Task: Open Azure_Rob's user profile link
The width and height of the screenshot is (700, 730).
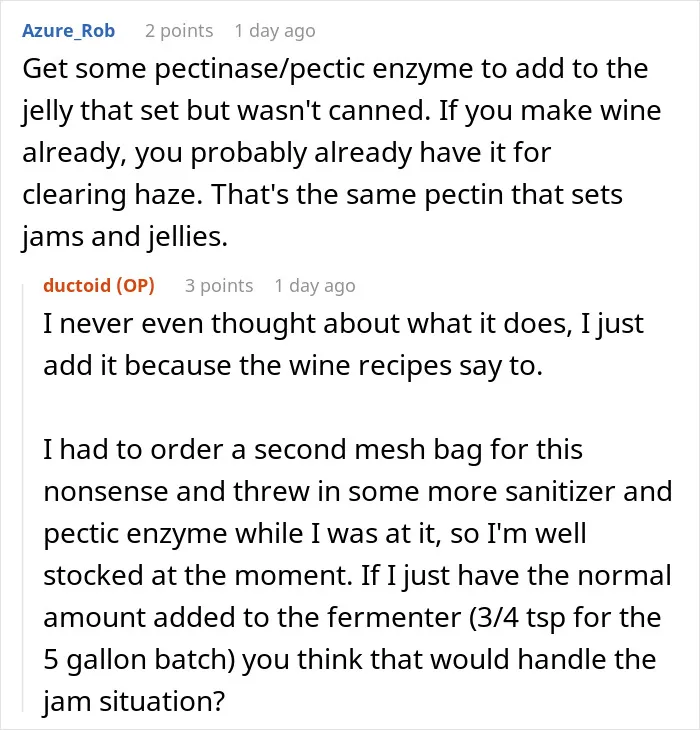Action: (68, 31)
